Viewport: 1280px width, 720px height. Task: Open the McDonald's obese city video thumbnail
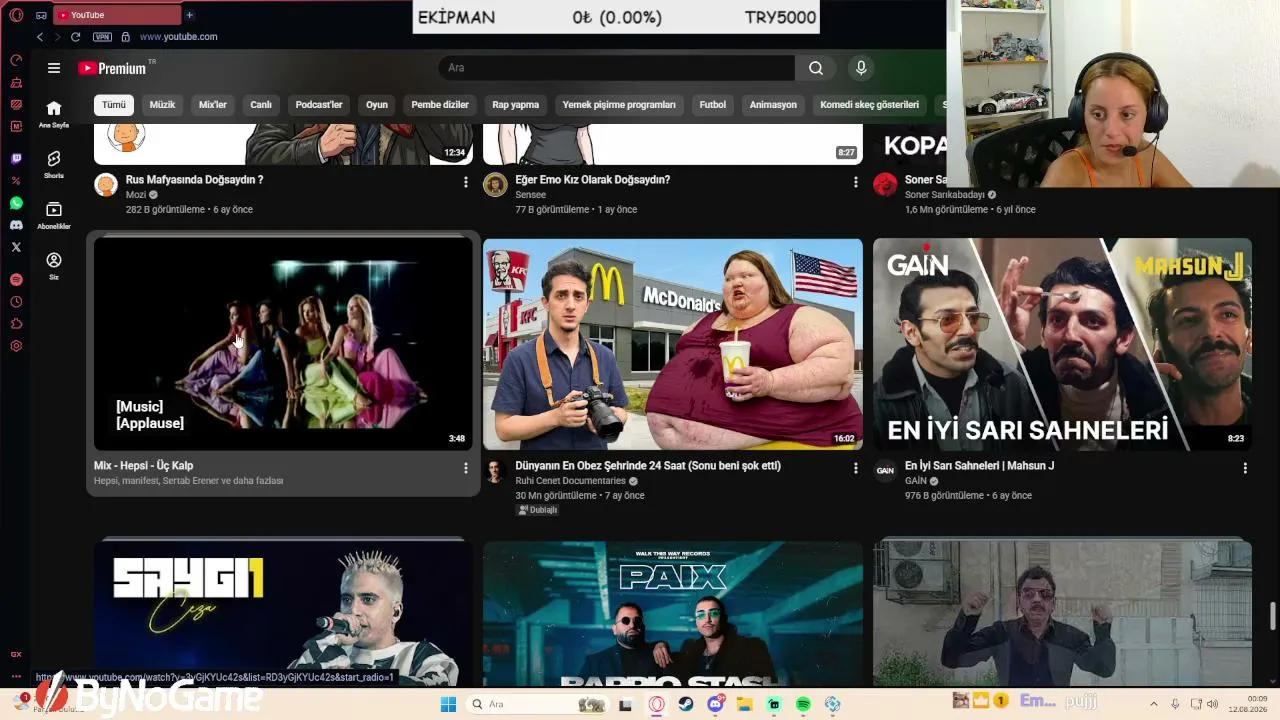(x=673, y=344)
